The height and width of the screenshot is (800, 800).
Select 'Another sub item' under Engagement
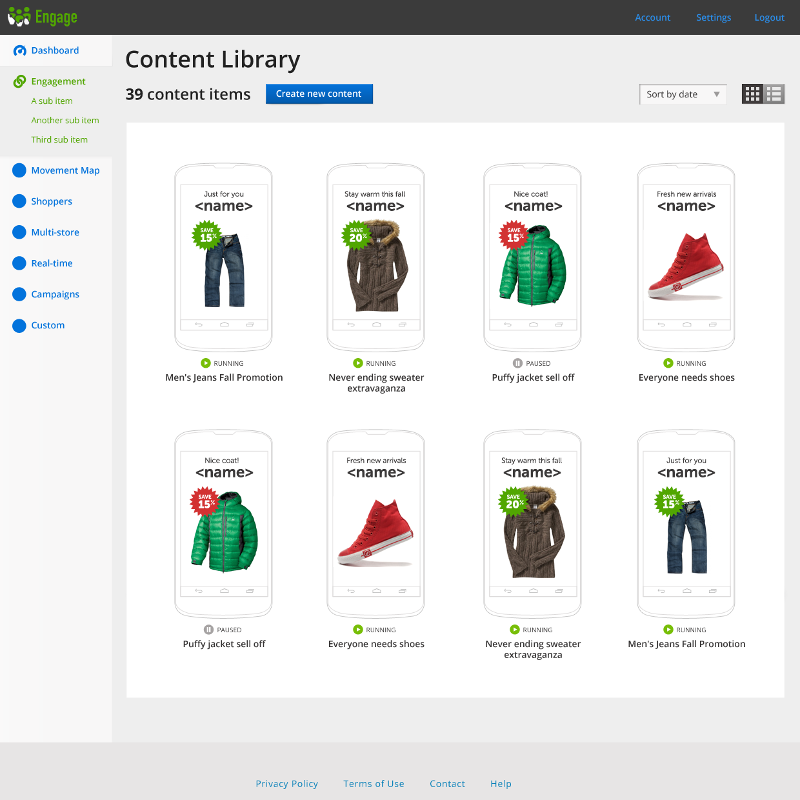(65, 121)
